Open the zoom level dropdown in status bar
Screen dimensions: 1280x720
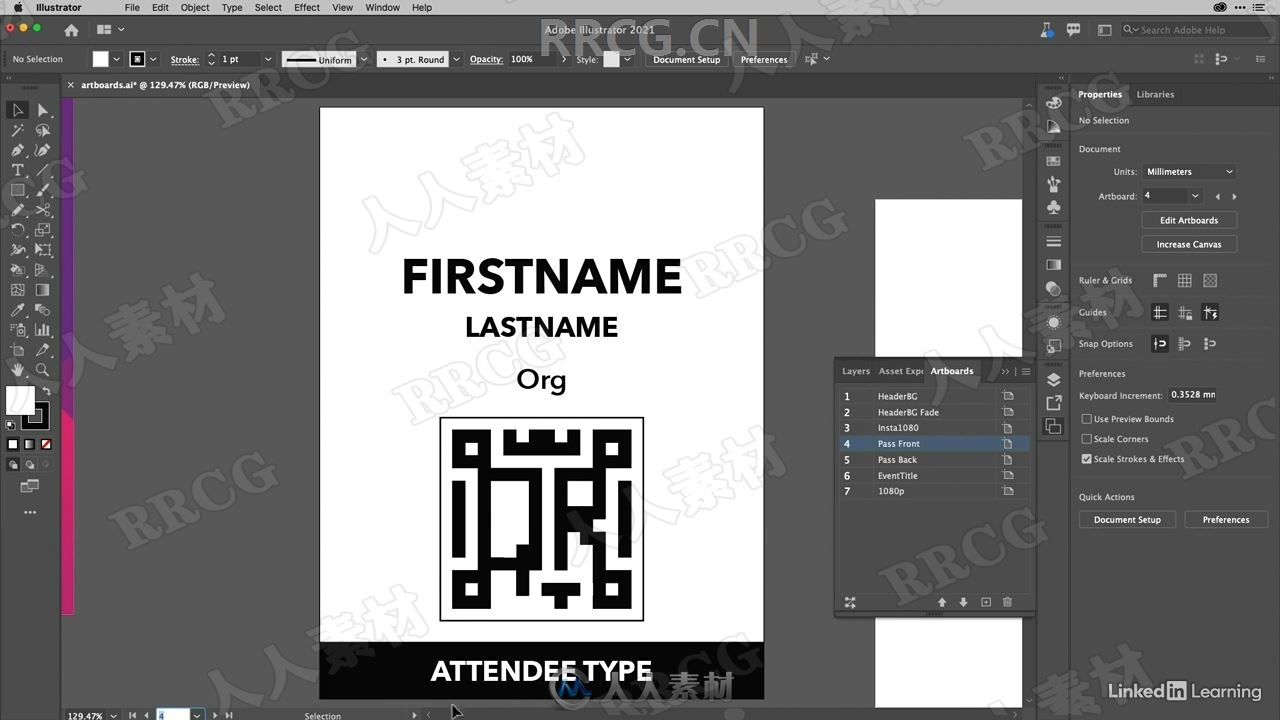coord(111,715)
